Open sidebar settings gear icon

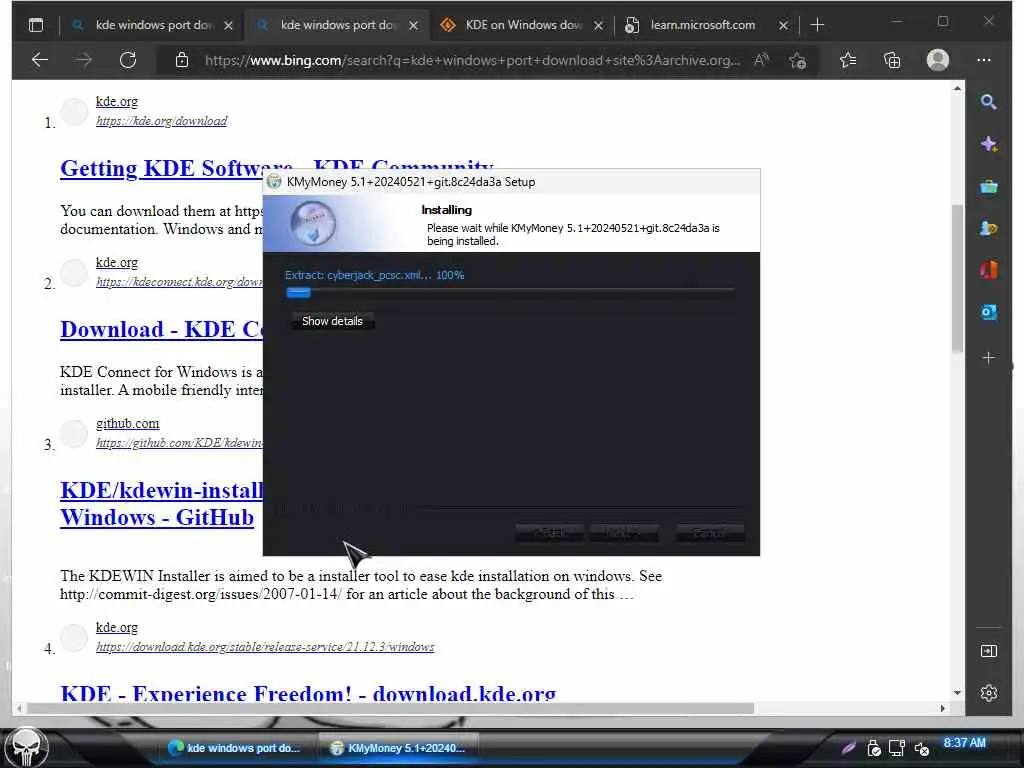pos(989,692)
